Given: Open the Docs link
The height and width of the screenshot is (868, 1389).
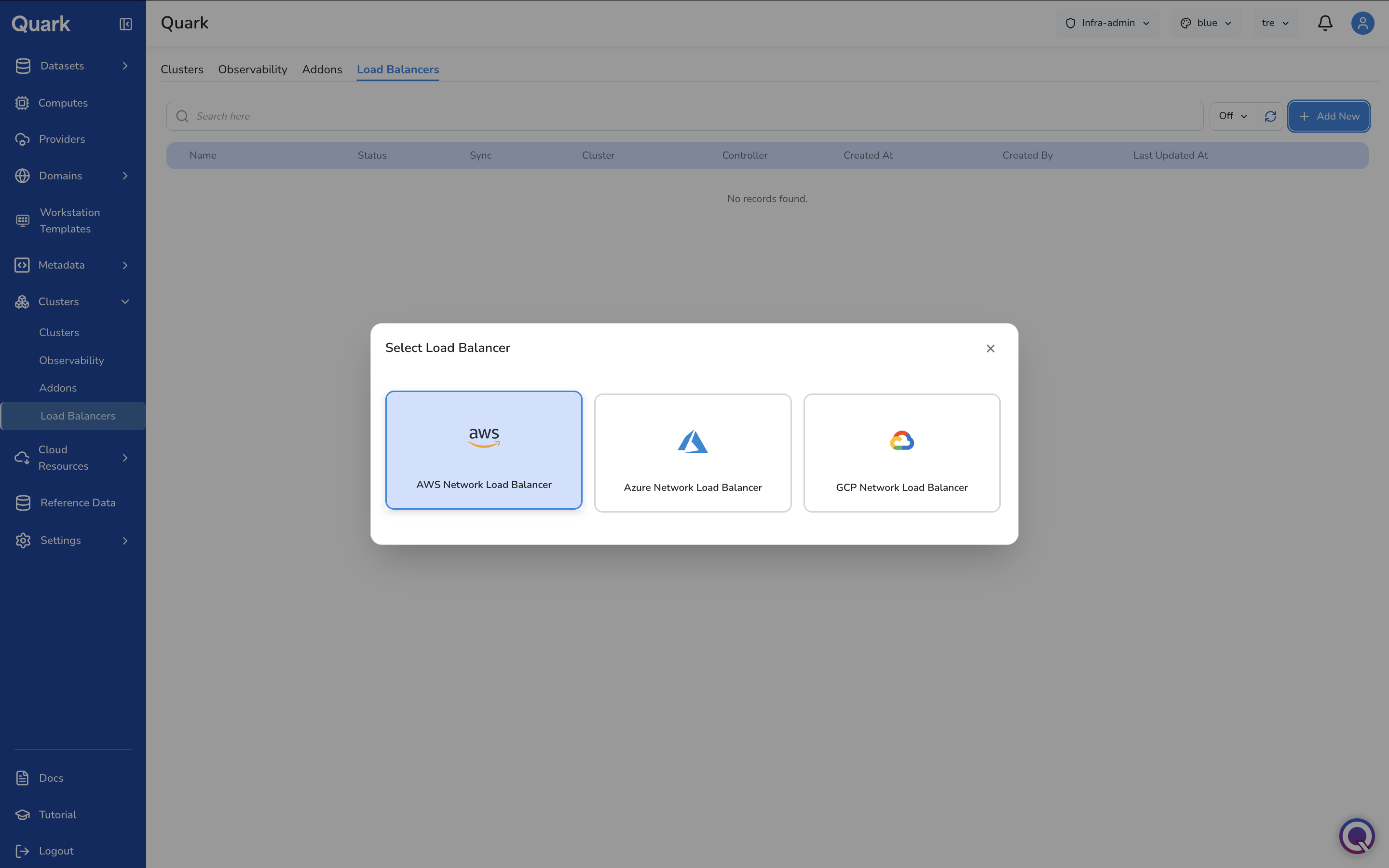Looking at the screenshot, I should click(x=51, y=778).
